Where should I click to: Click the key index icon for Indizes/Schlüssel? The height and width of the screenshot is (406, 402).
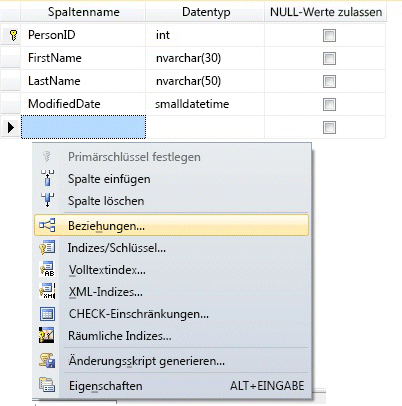pyautogui.click(x=47, y=248)
